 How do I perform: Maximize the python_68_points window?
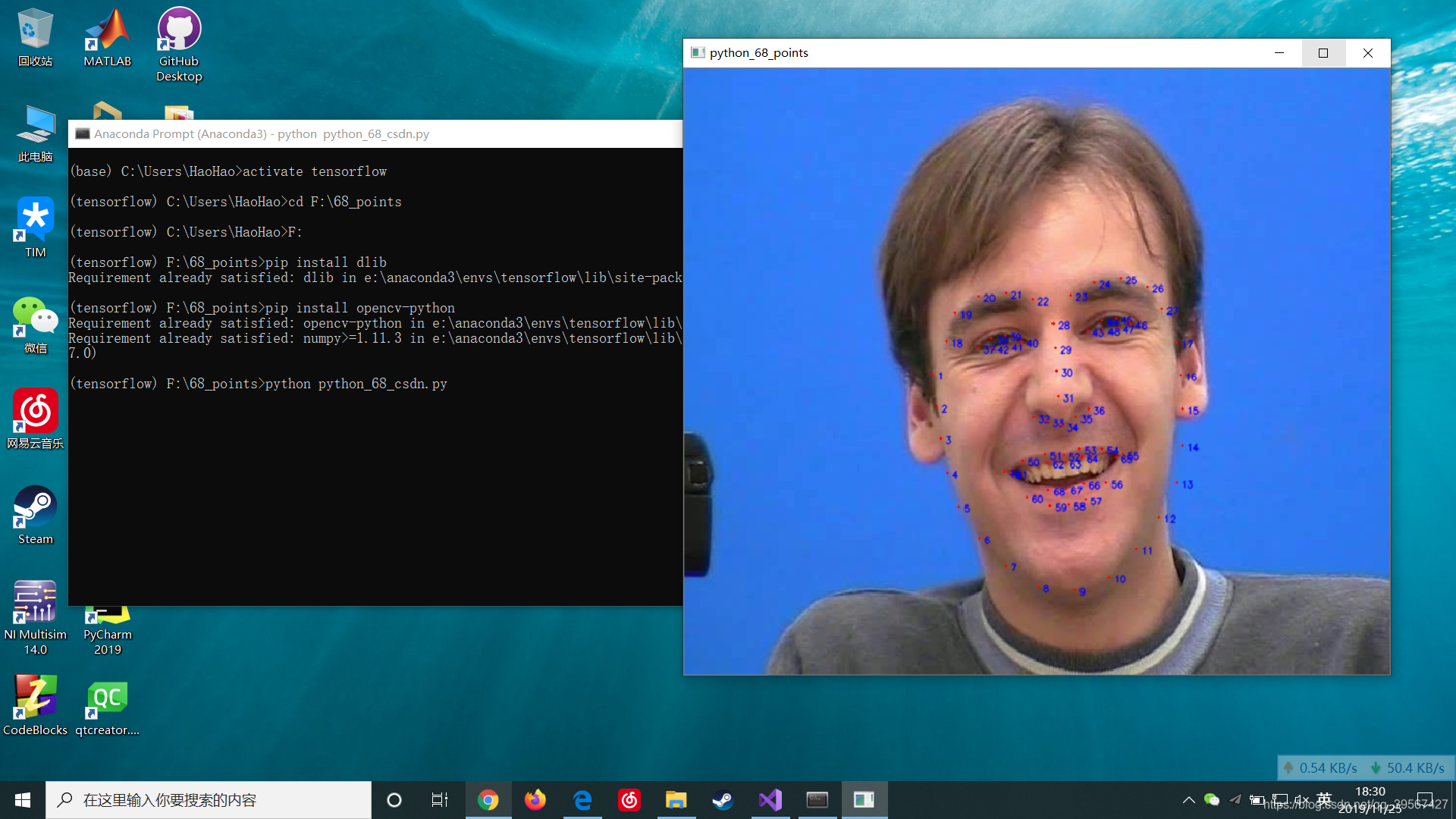[1323, 53]
